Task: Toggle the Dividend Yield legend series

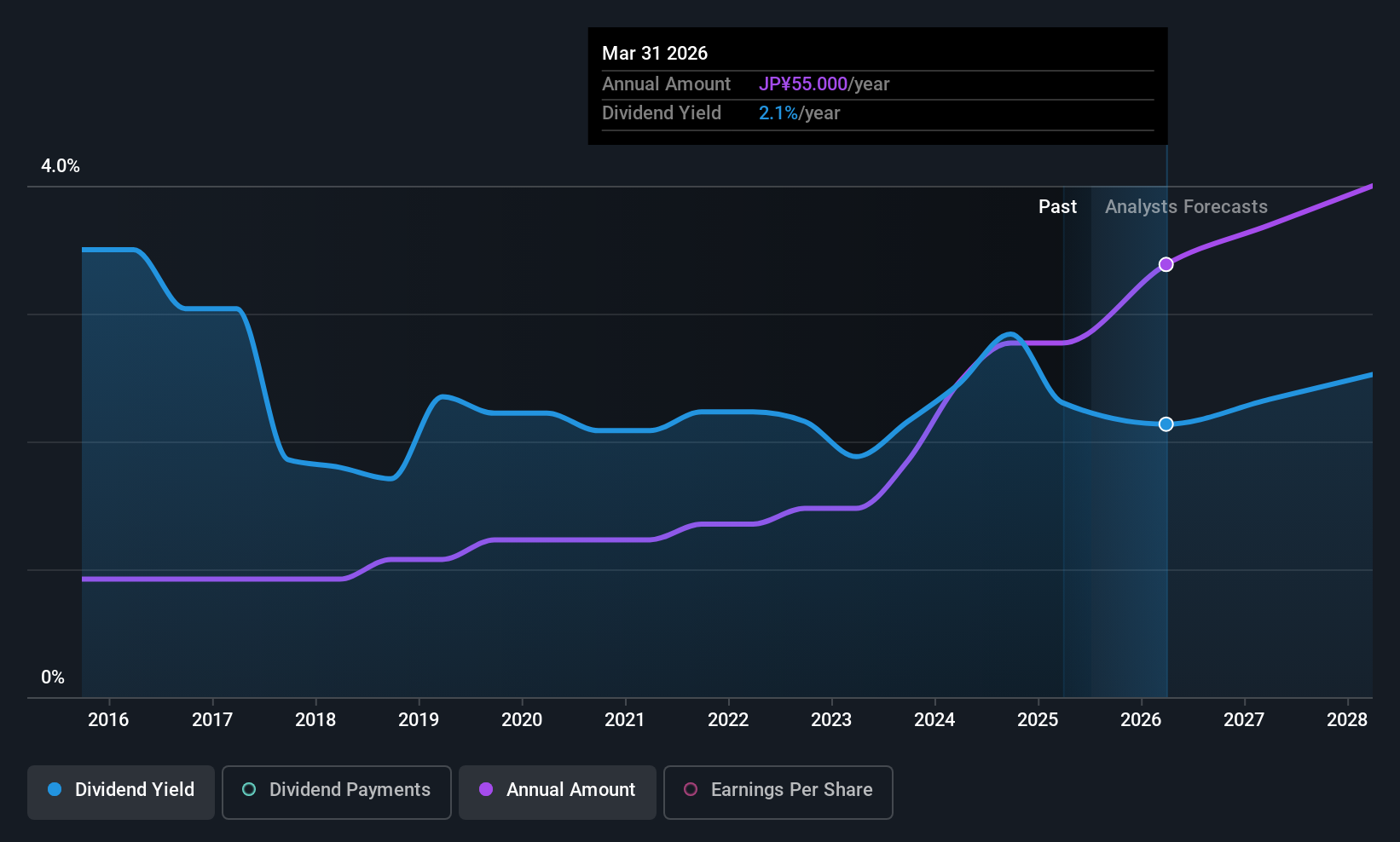Action: (x=121, y=792)
